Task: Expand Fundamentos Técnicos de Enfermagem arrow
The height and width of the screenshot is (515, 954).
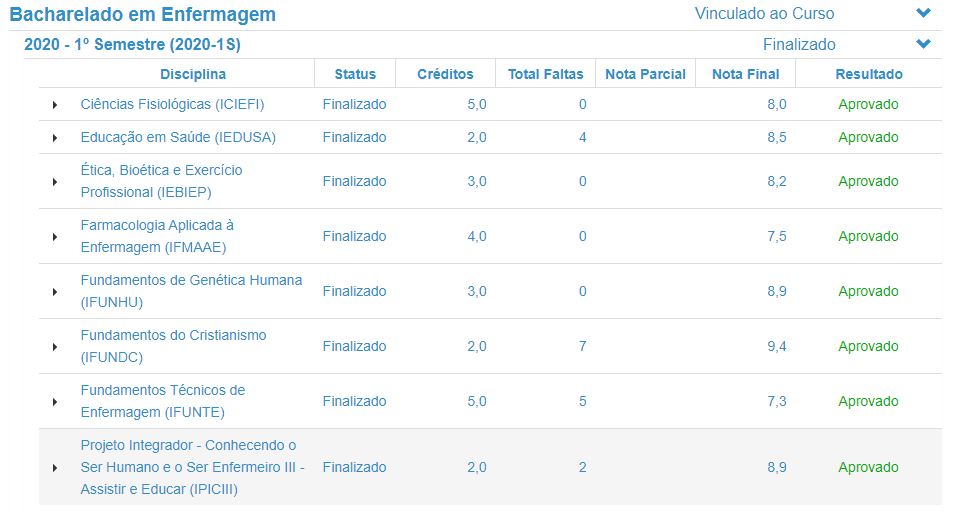Action: pyautogui.click(x=55, y=402)
